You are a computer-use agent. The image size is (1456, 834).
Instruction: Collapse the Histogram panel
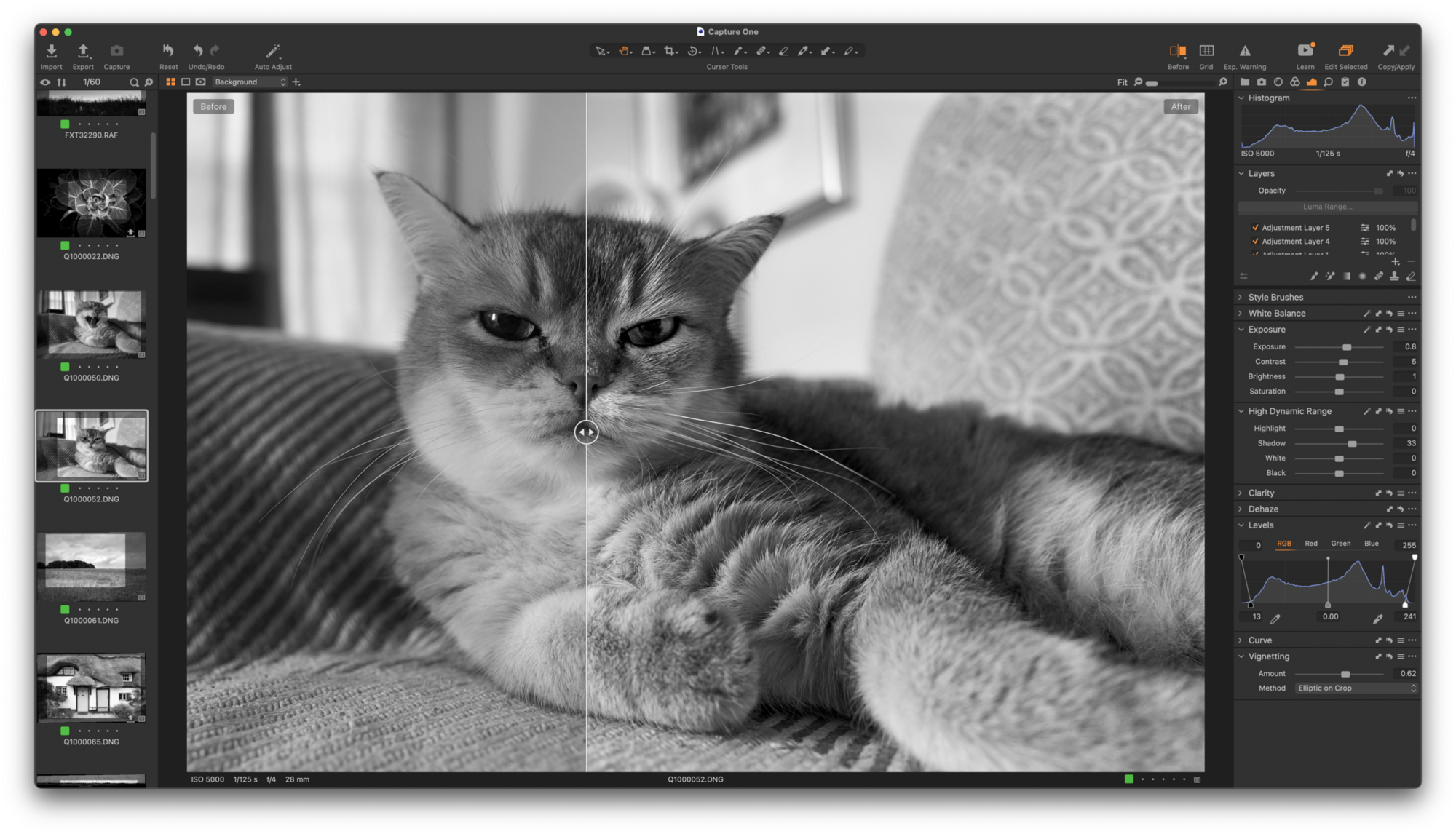coord(1241,98)
